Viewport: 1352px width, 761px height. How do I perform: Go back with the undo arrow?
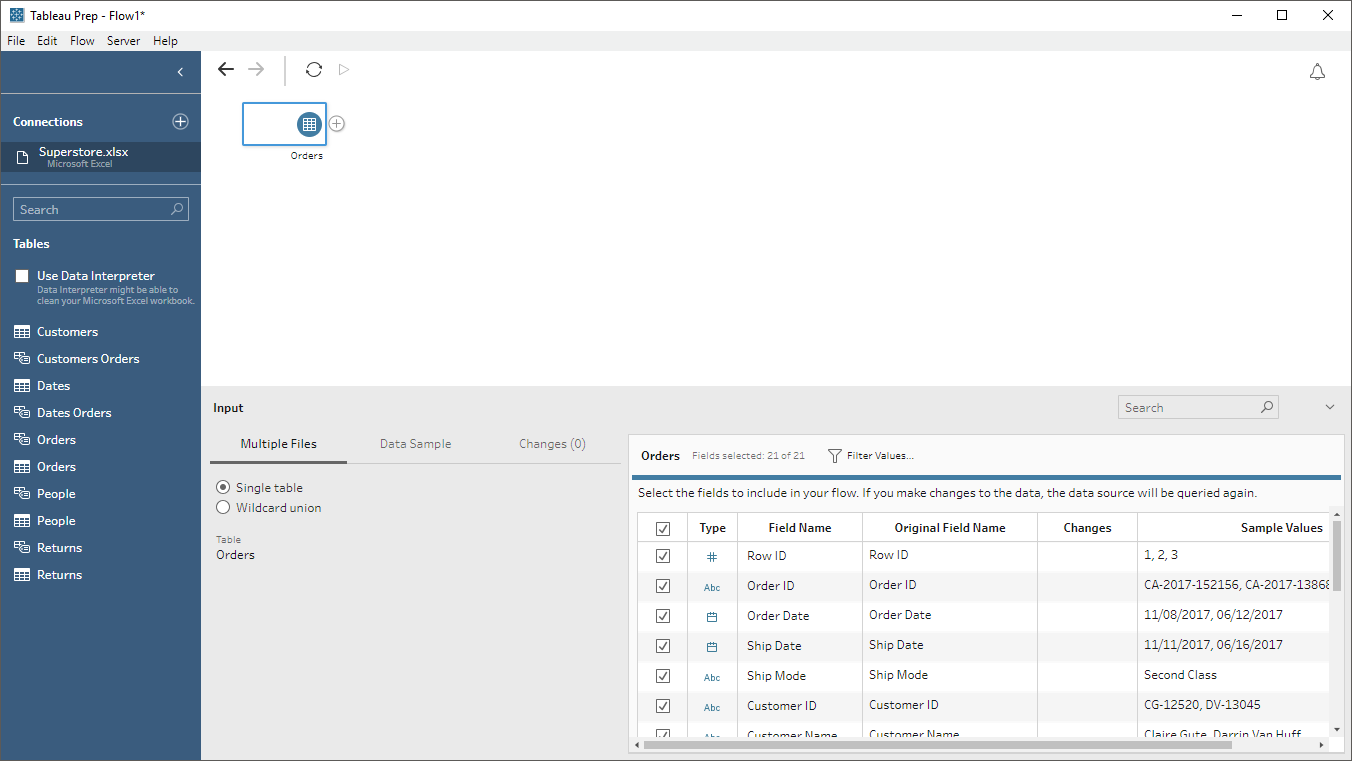tap(226, 69)
